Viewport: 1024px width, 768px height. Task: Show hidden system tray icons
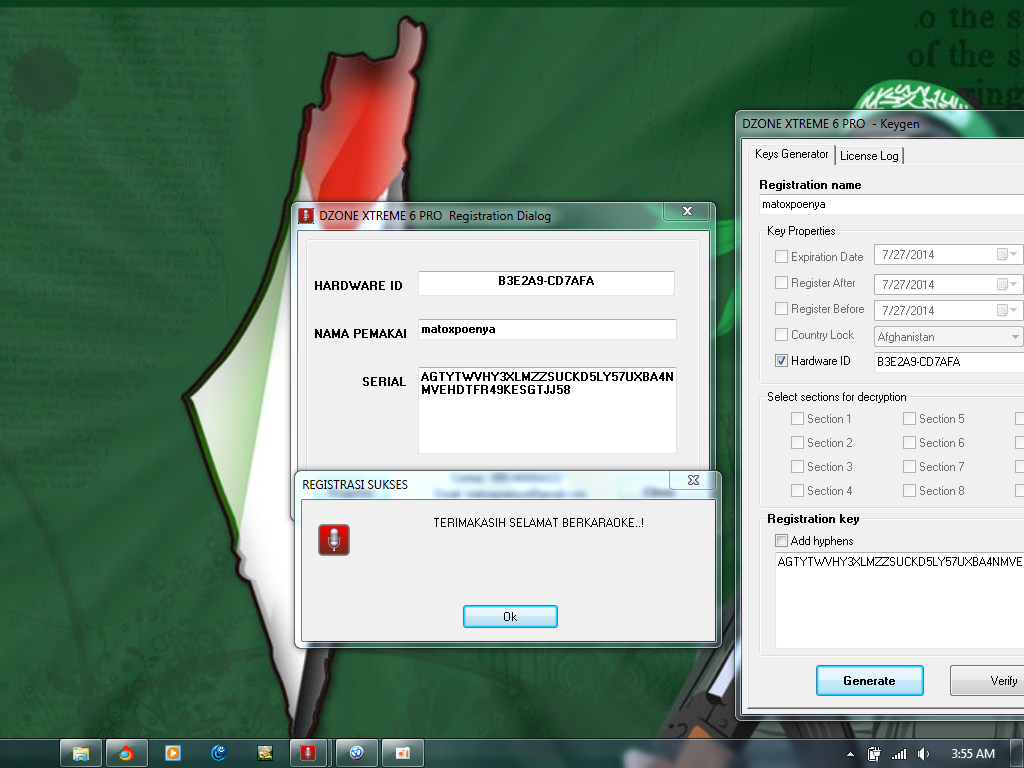pyautogui.click(x=850, y=754)
